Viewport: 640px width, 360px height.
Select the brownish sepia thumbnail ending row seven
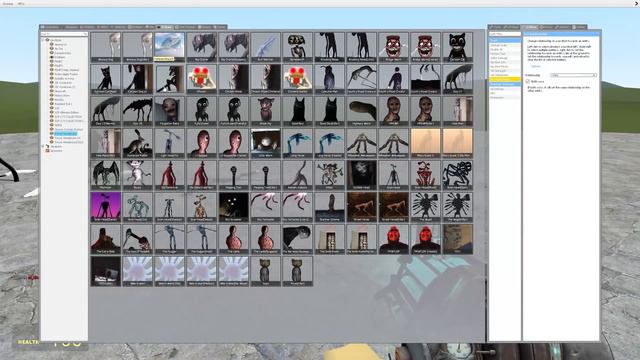click(x=457, y=239)
